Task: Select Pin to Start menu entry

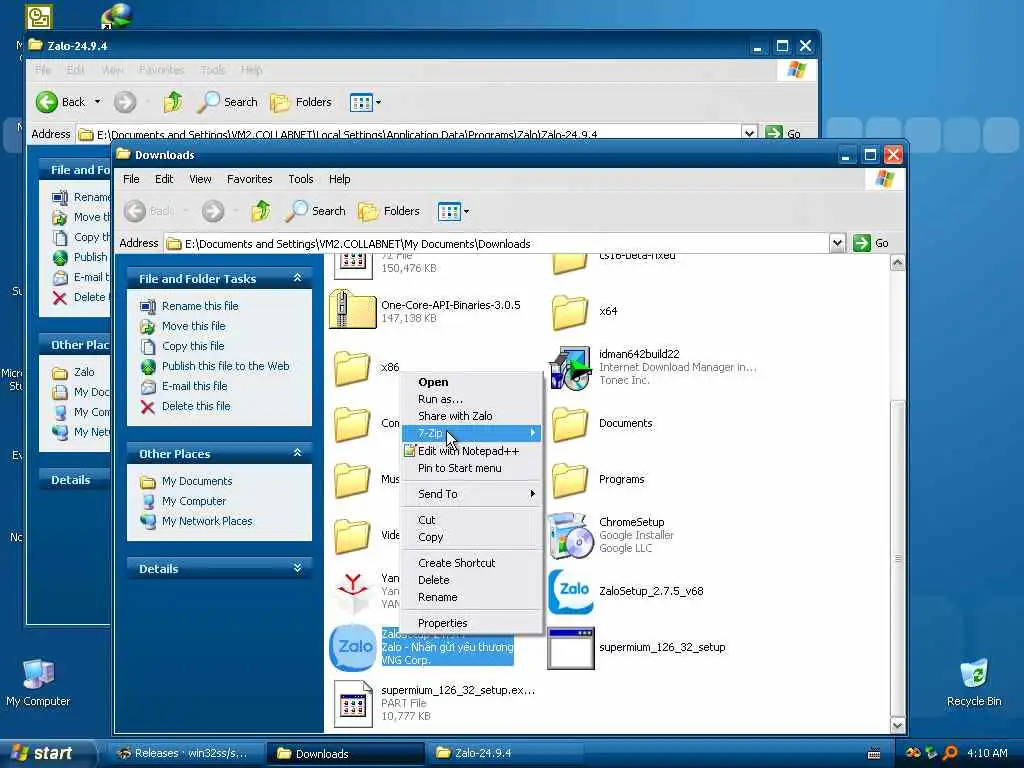Action: [x=472, y=468]
